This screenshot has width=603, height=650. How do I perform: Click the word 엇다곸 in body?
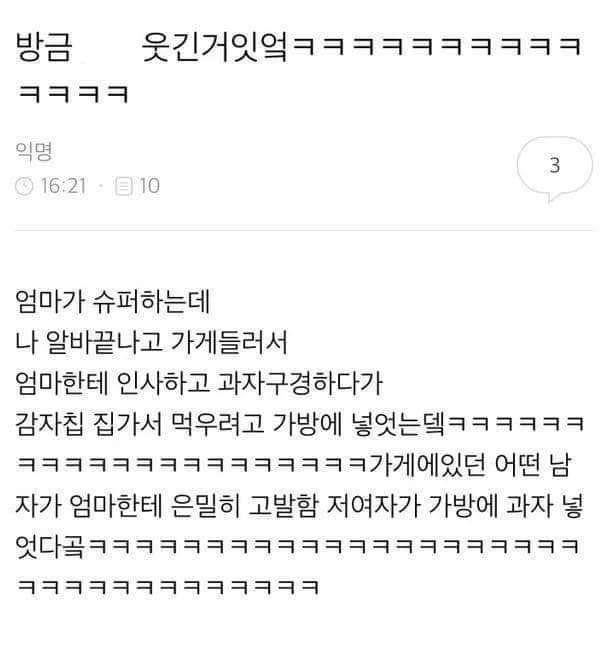coord(50,546)
